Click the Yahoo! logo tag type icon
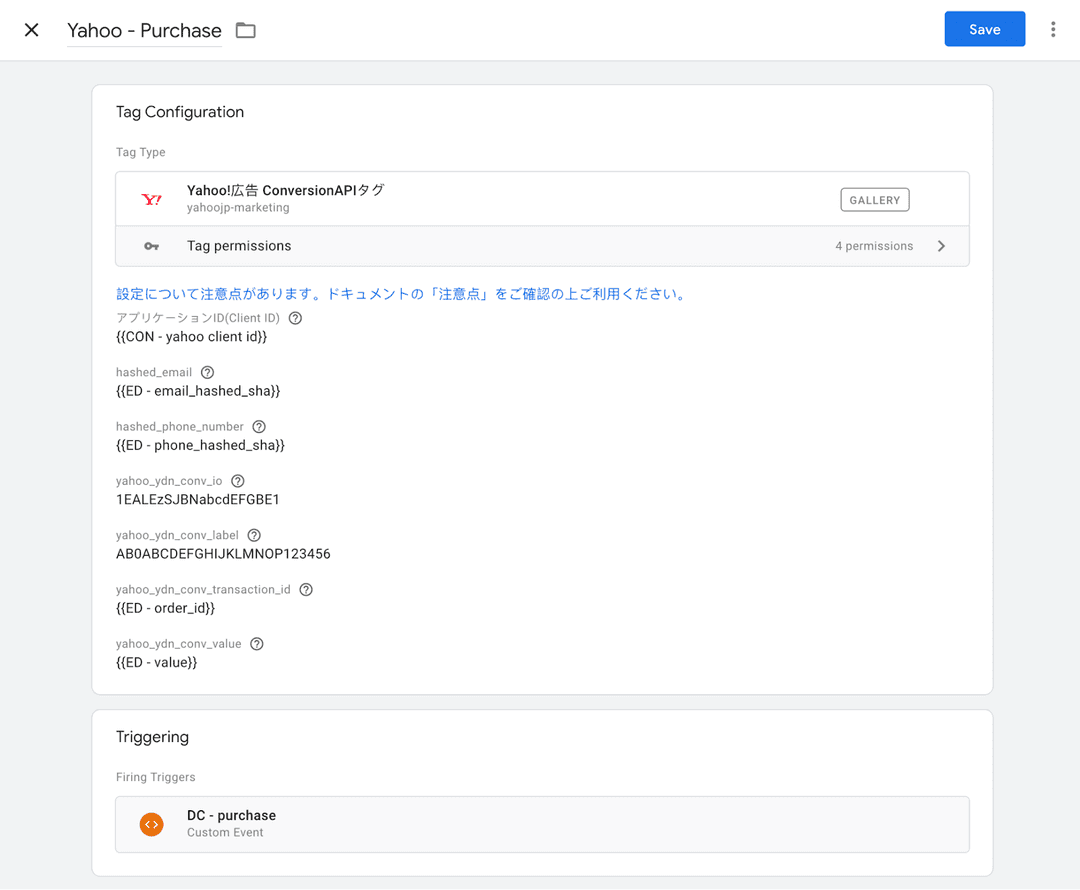This screenshot has width=1080, height=890. 152,199
